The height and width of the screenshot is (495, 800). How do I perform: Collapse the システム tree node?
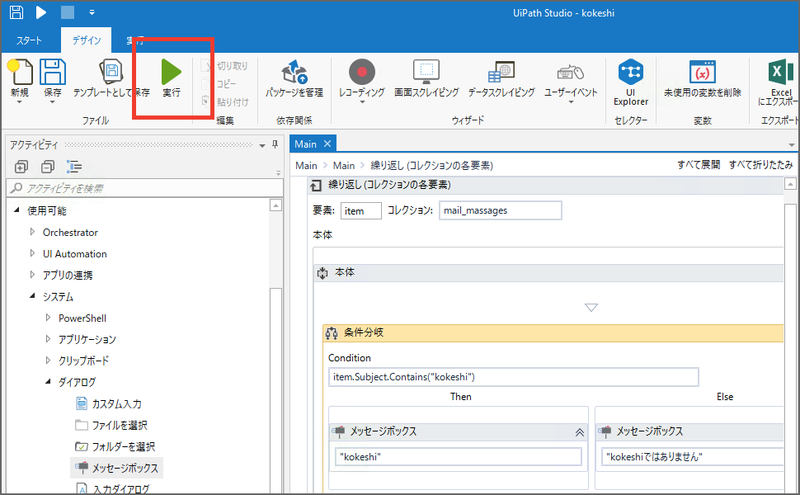(x=33, y=296)
